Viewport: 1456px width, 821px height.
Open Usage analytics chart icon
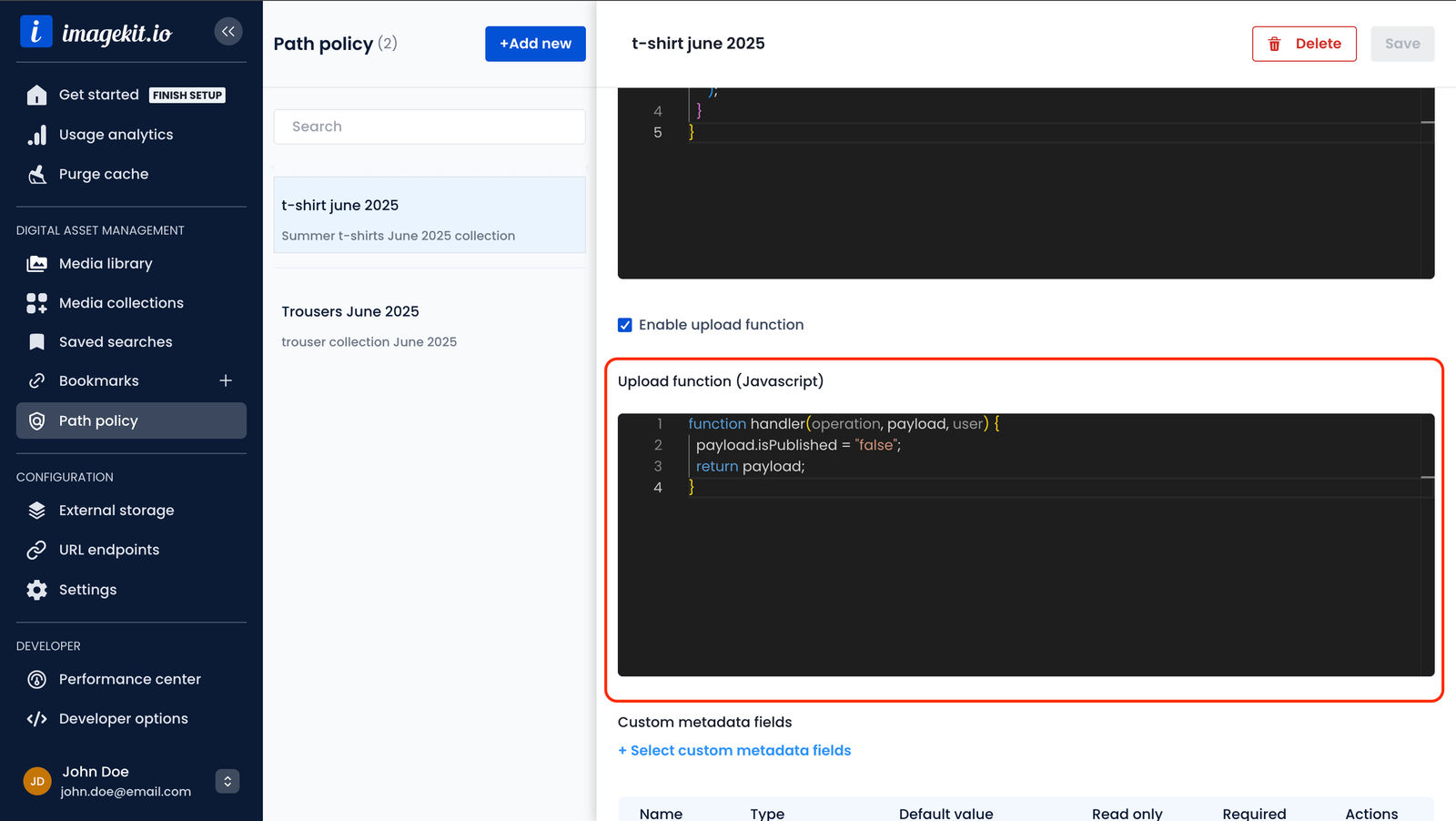[x=36, y=135]
